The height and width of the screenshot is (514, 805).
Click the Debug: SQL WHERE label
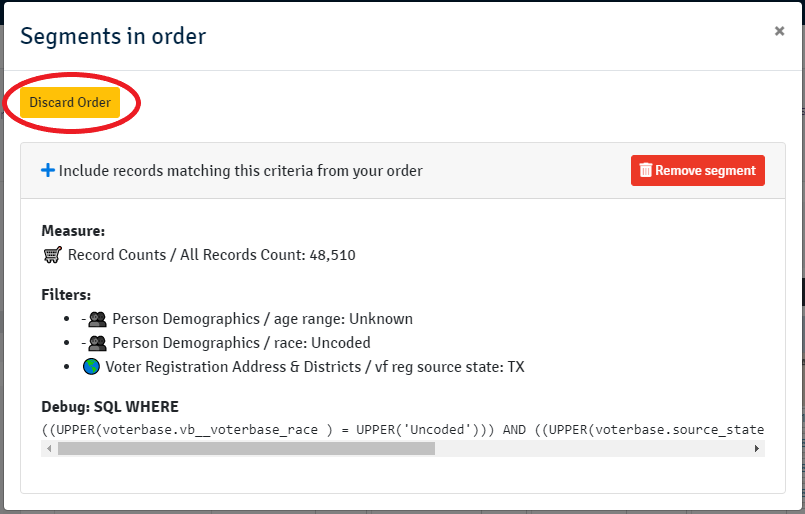coord(110,407)
